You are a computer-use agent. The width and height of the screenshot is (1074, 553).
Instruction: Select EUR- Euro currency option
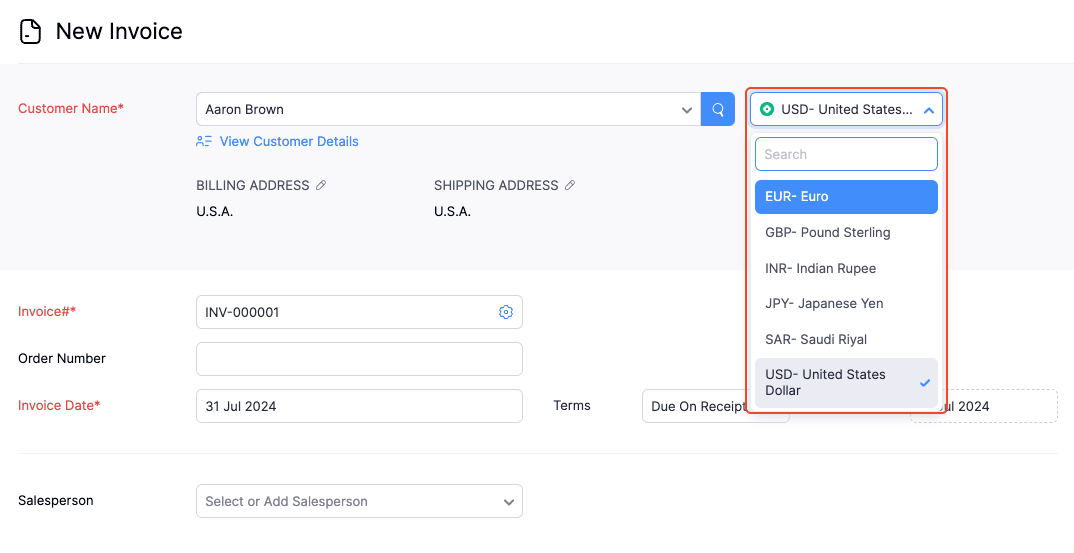846,197
